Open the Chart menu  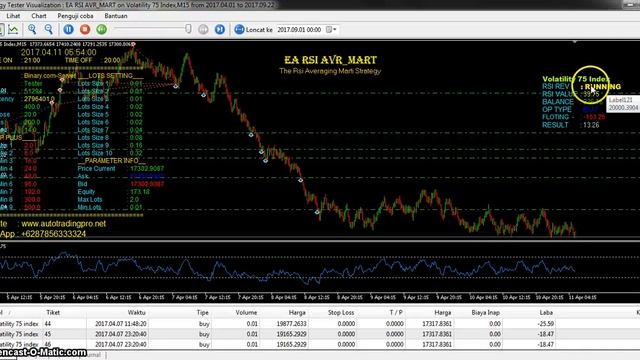pos(39,16)
